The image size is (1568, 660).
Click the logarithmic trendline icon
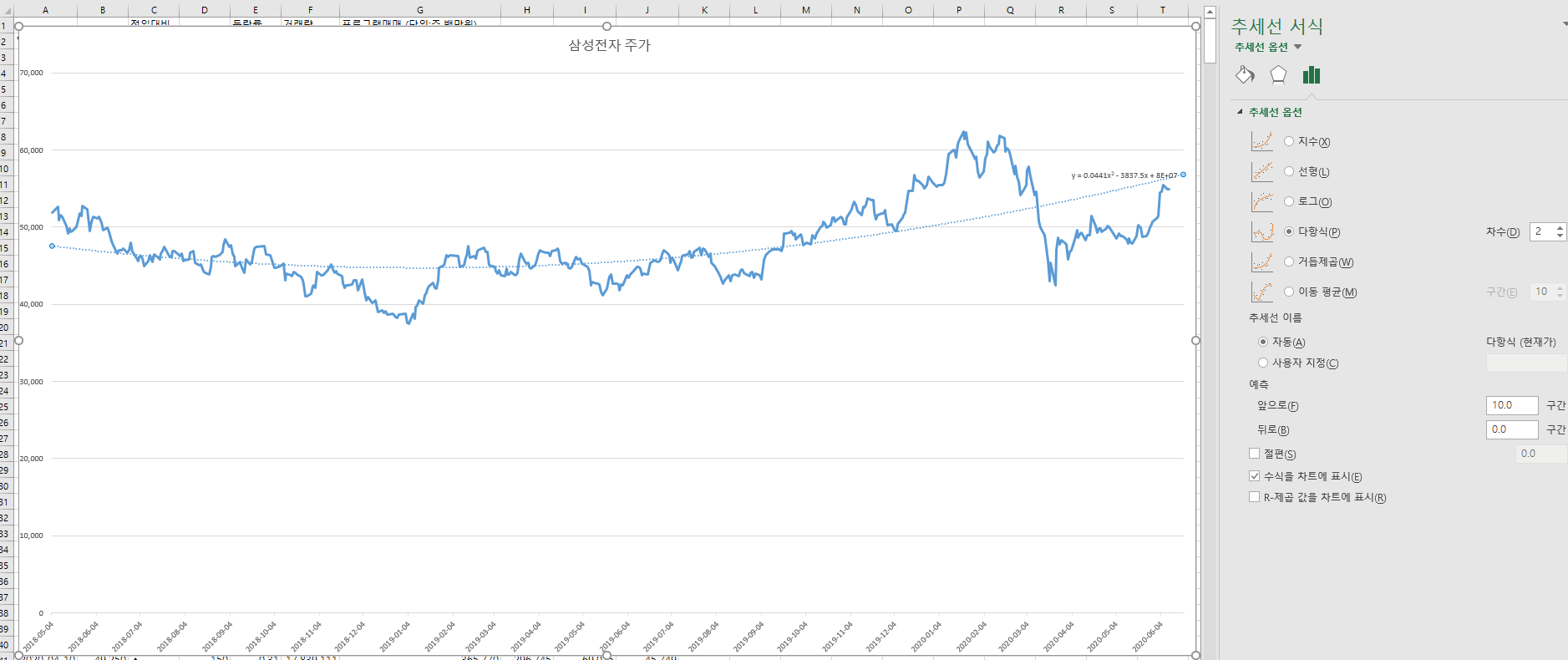(x=1261, y=201)
